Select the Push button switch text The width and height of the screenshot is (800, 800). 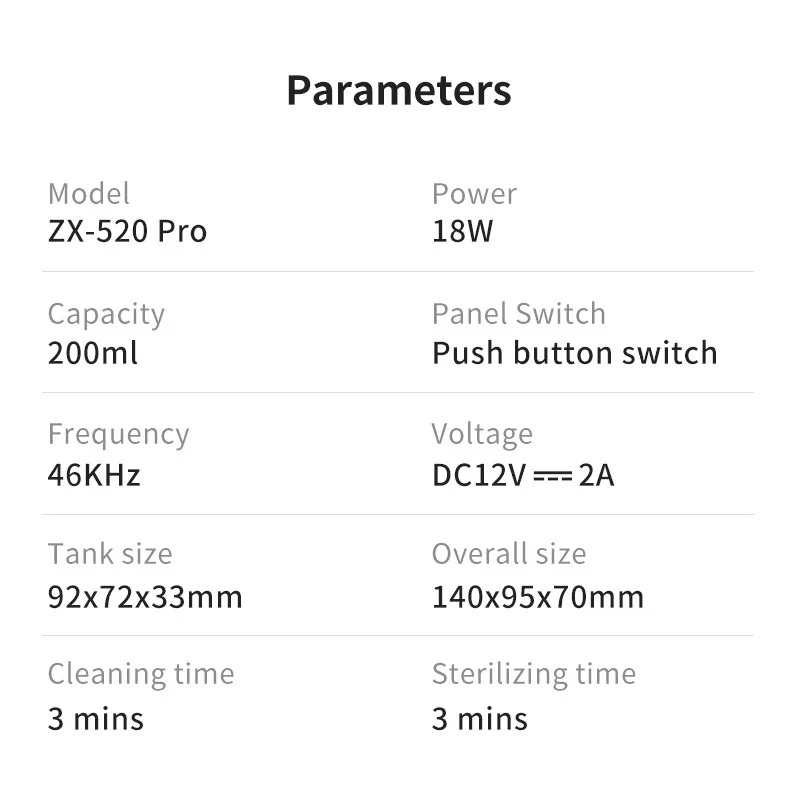click(574, 353)
